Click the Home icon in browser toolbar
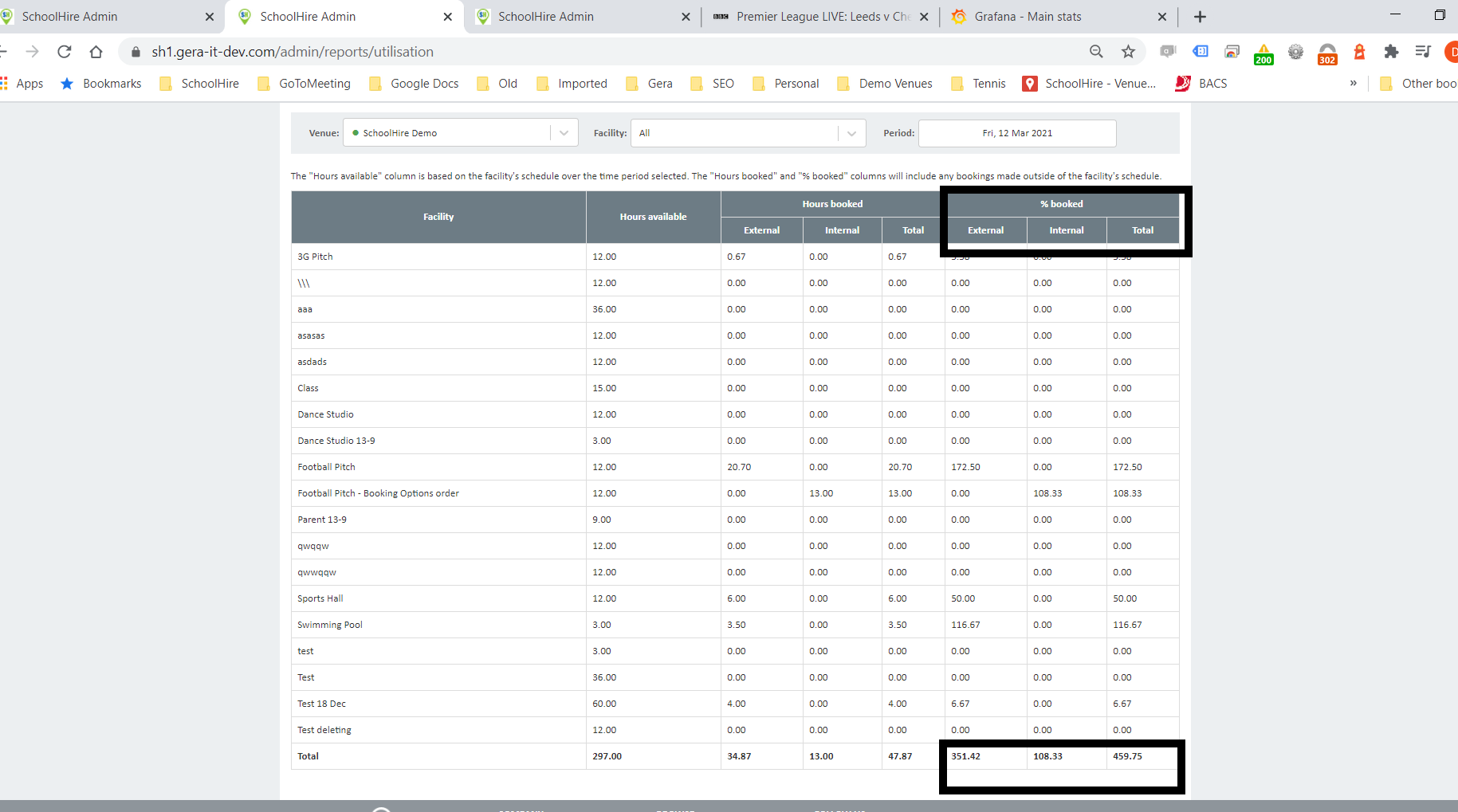Screen dimensions: 1458x812 pyautogui.click(x=96, y=52)
